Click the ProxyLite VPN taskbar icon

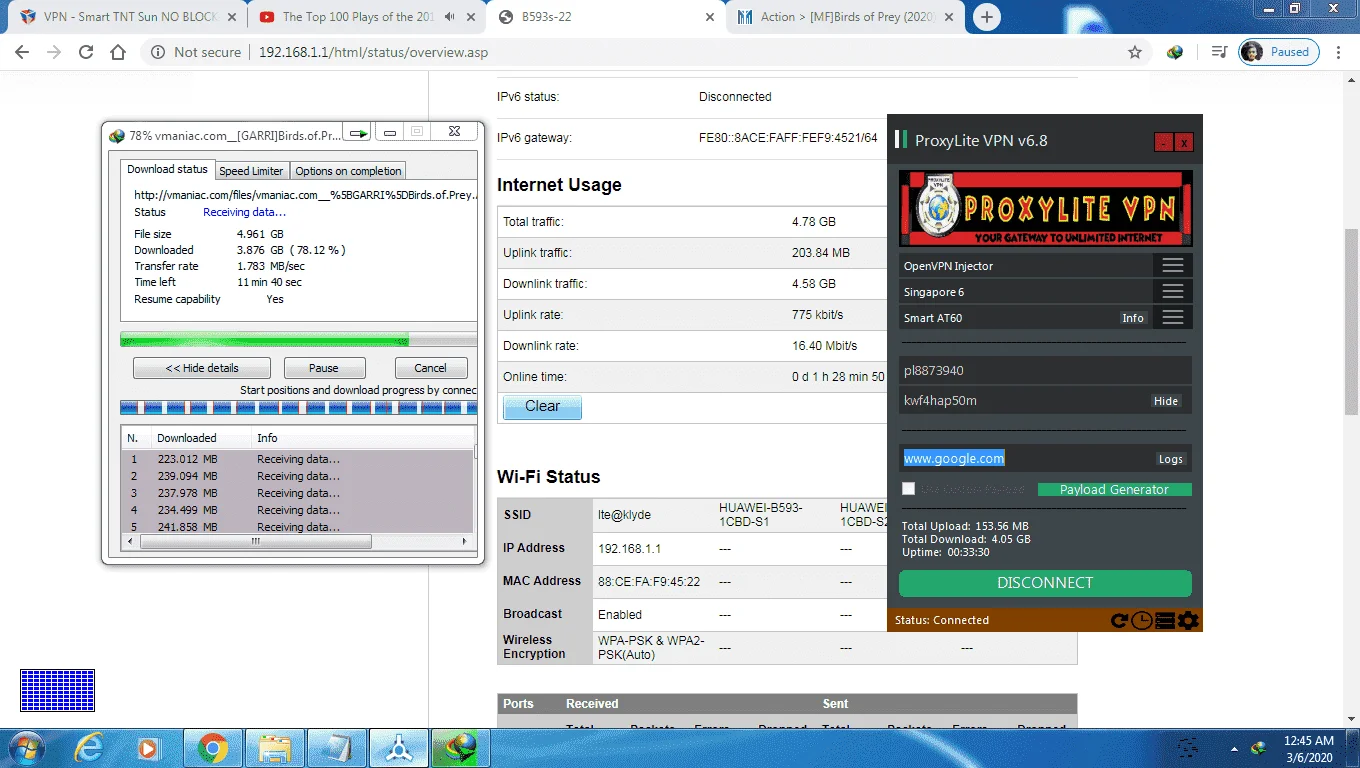(398, 747)
